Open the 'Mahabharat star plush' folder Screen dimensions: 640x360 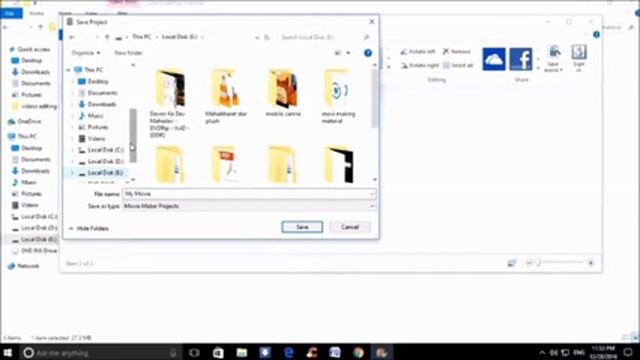point(226,96)
